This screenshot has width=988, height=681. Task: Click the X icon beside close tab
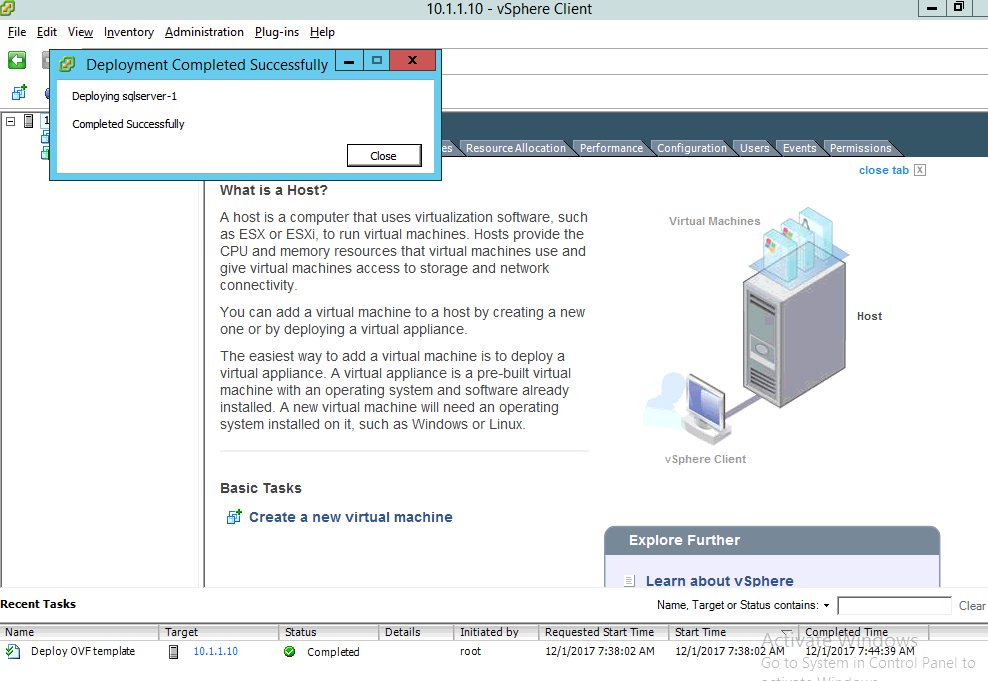click(920, 170)
